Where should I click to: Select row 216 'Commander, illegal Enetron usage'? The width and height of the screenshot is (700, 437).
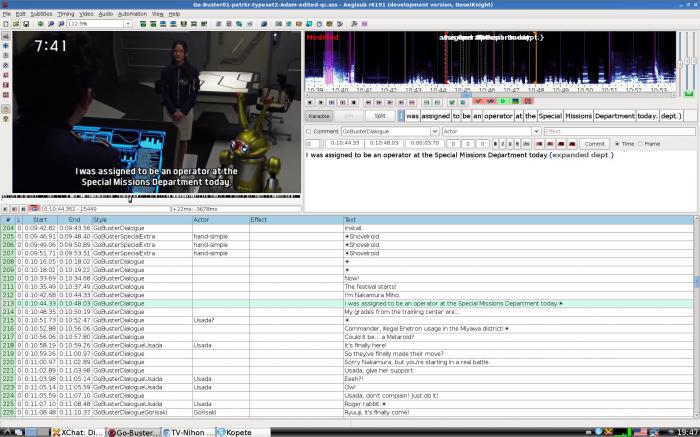pyautogui.click(x=347, y=329)
